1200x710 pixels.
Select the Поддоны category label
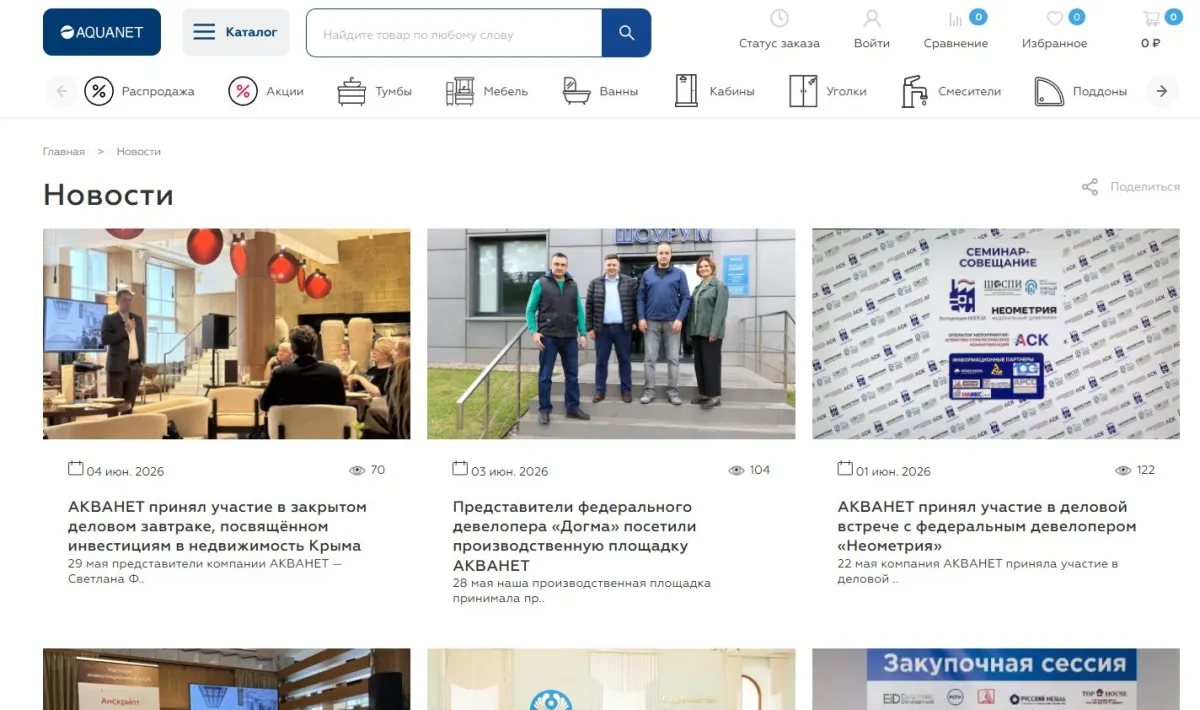tap(1100, 91)
